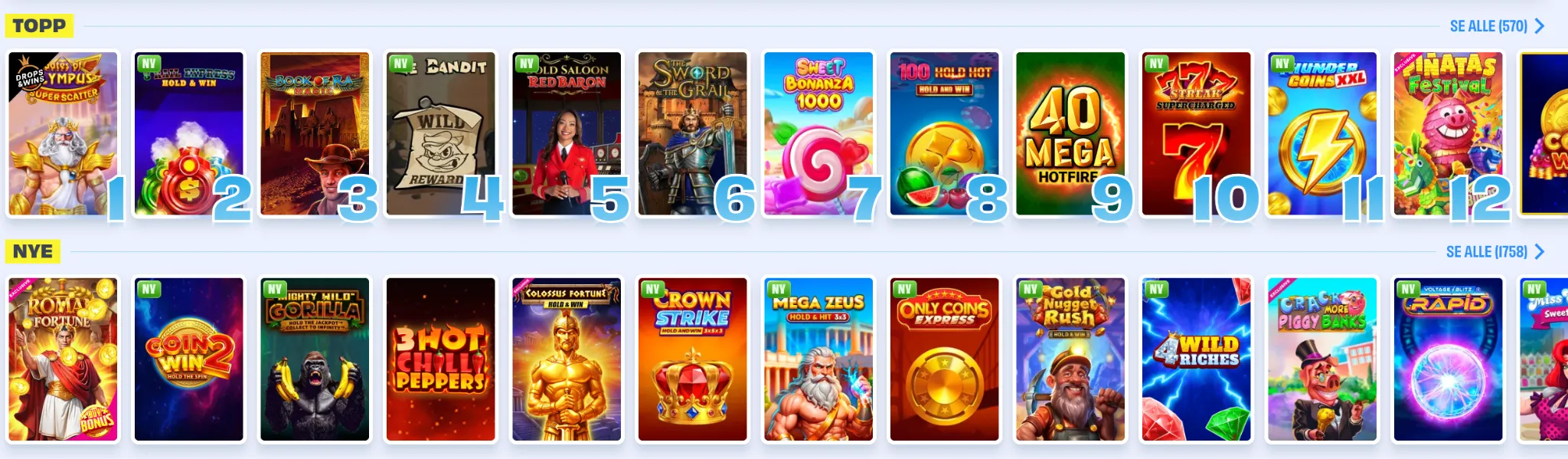Expand Nye section with chevron arrow

click(x=1540, y=252)
